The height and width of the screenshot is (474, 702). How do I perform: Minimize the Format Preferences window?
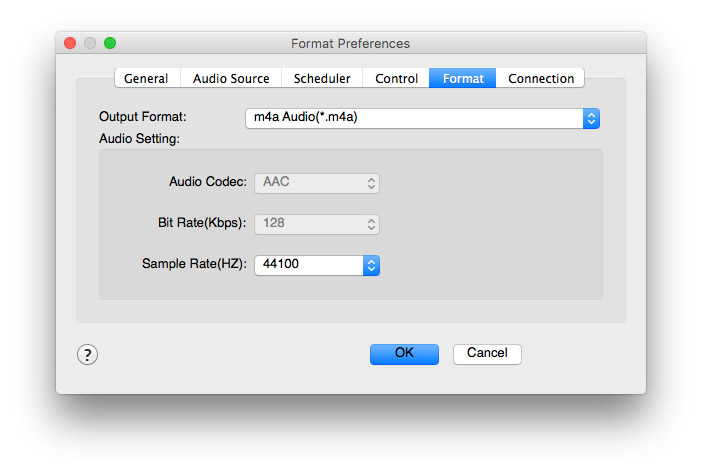[90, 43]
